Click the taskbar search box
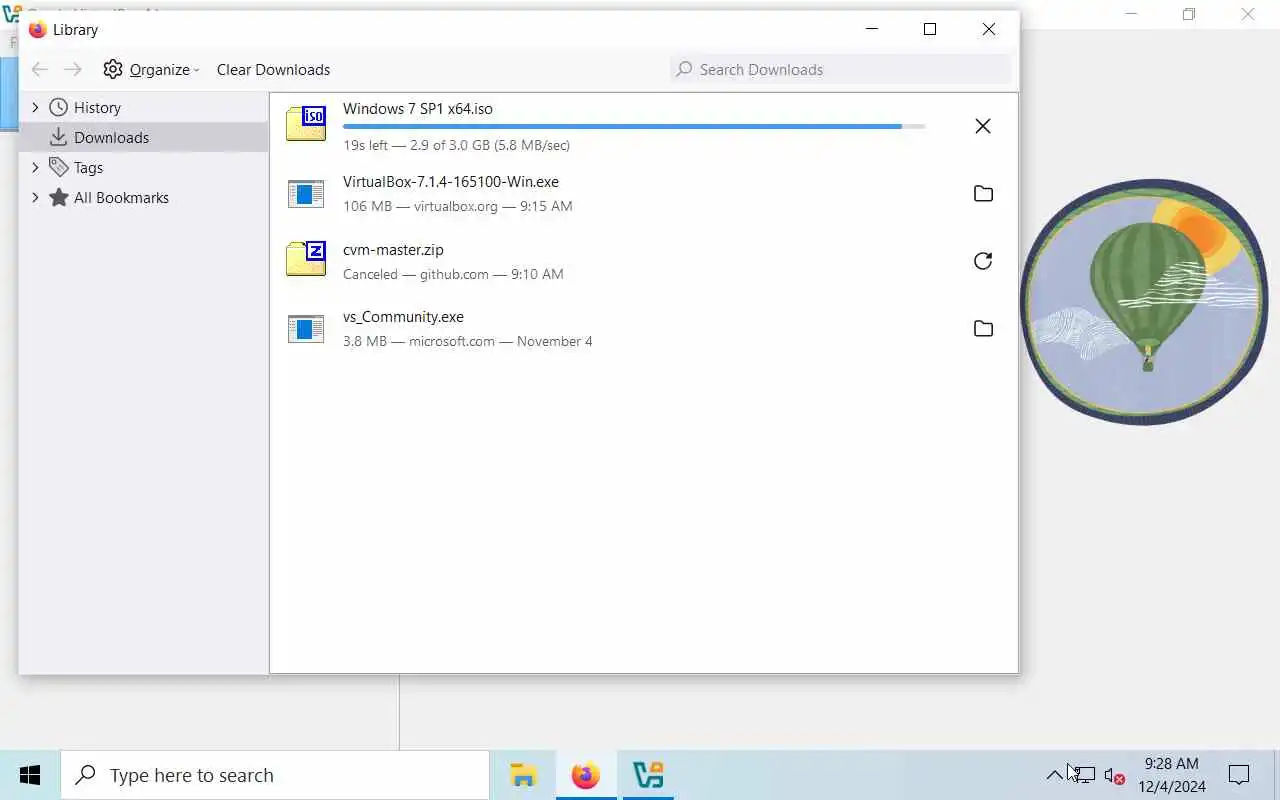The image size is (1280, 800). point(275,775)
